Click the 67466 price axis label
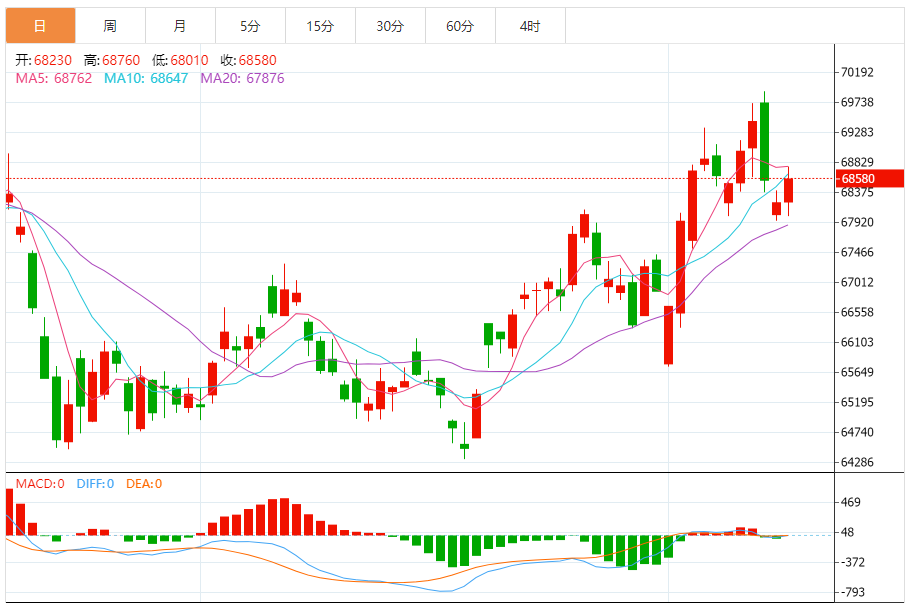This screenshot has height=603, width=909. coord(857,252)
